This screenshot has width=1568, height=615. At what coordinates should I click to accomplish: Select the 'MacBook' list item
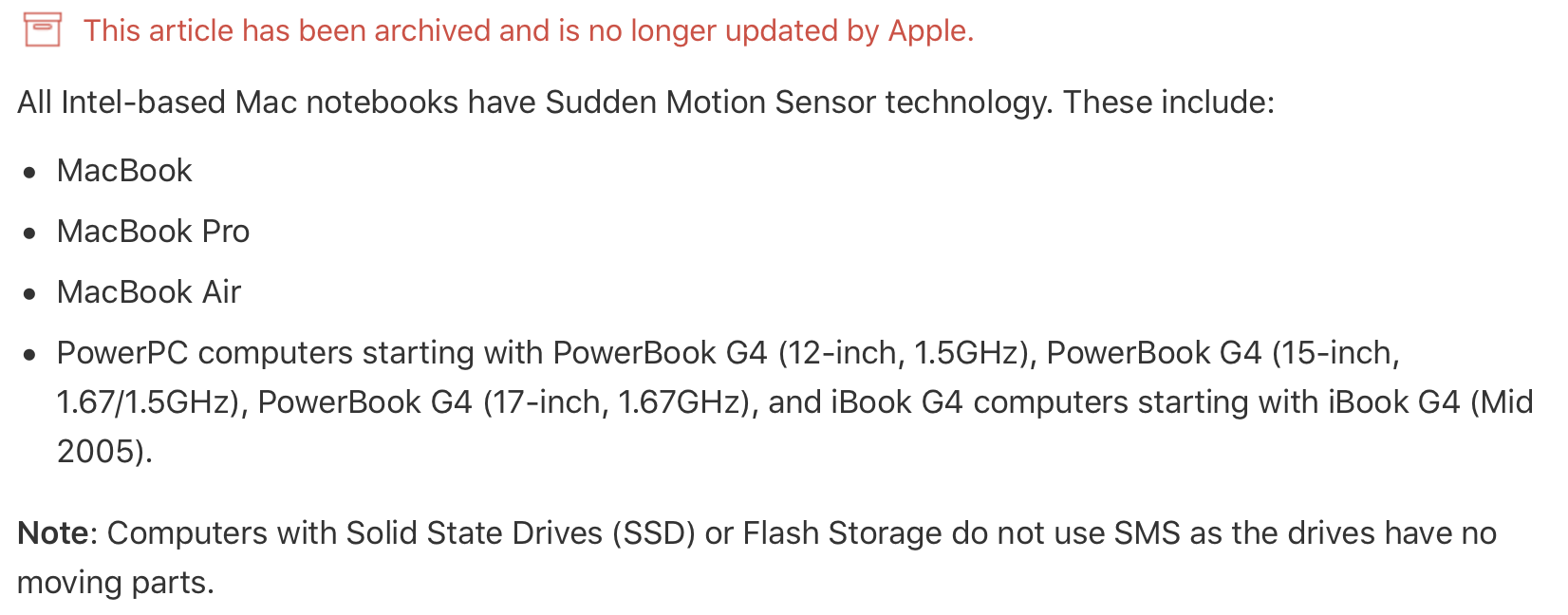tap(124, 171)
